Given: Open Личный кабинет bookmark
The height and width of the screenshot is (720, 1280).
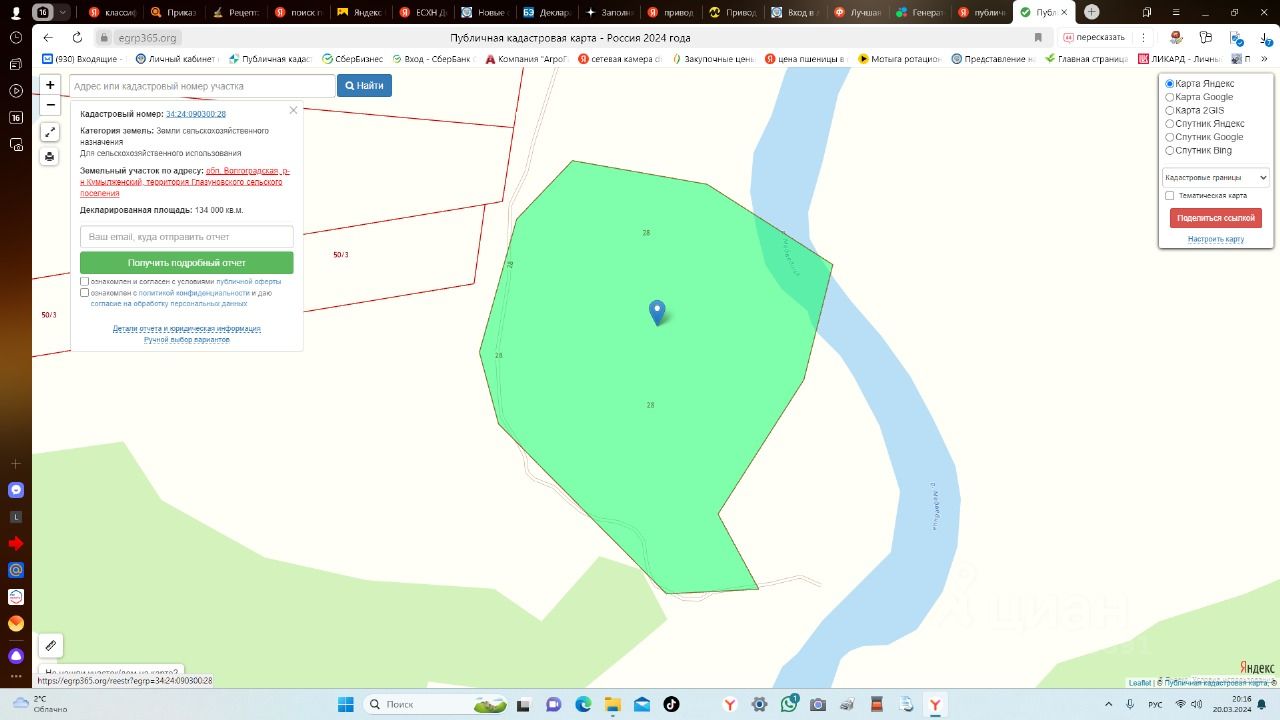Looking at the screenshot, I should coord(177,59).
